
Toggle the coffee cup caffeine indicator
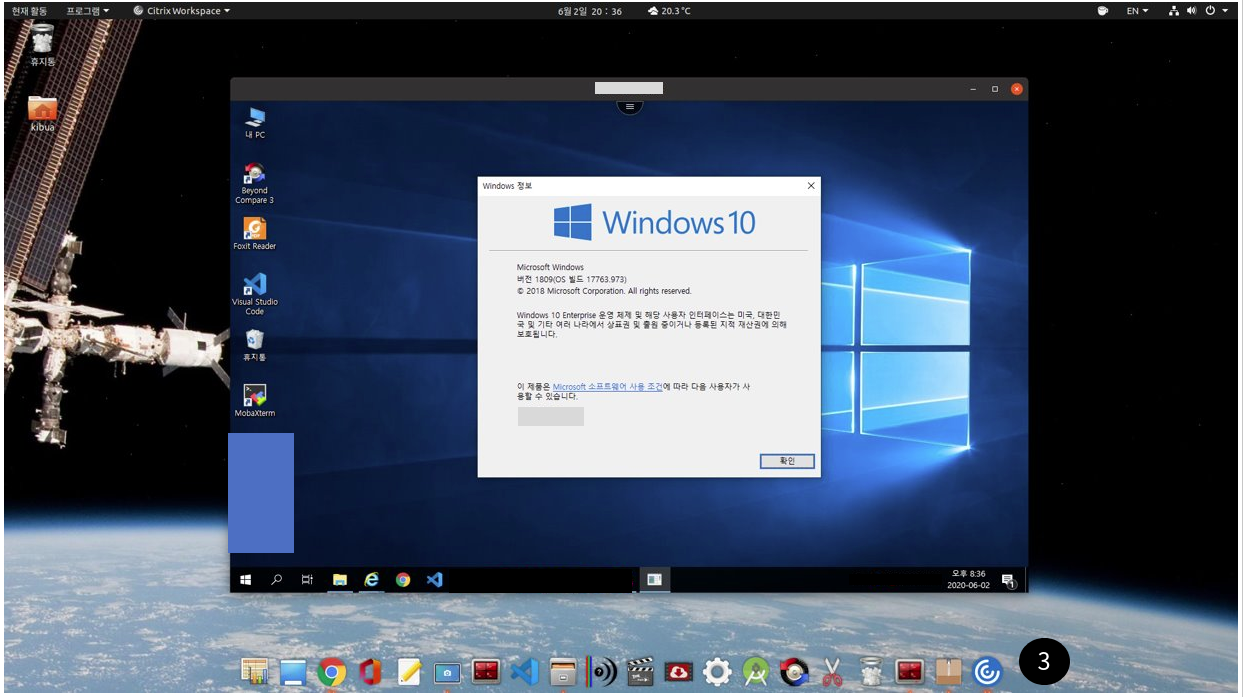1103,11
